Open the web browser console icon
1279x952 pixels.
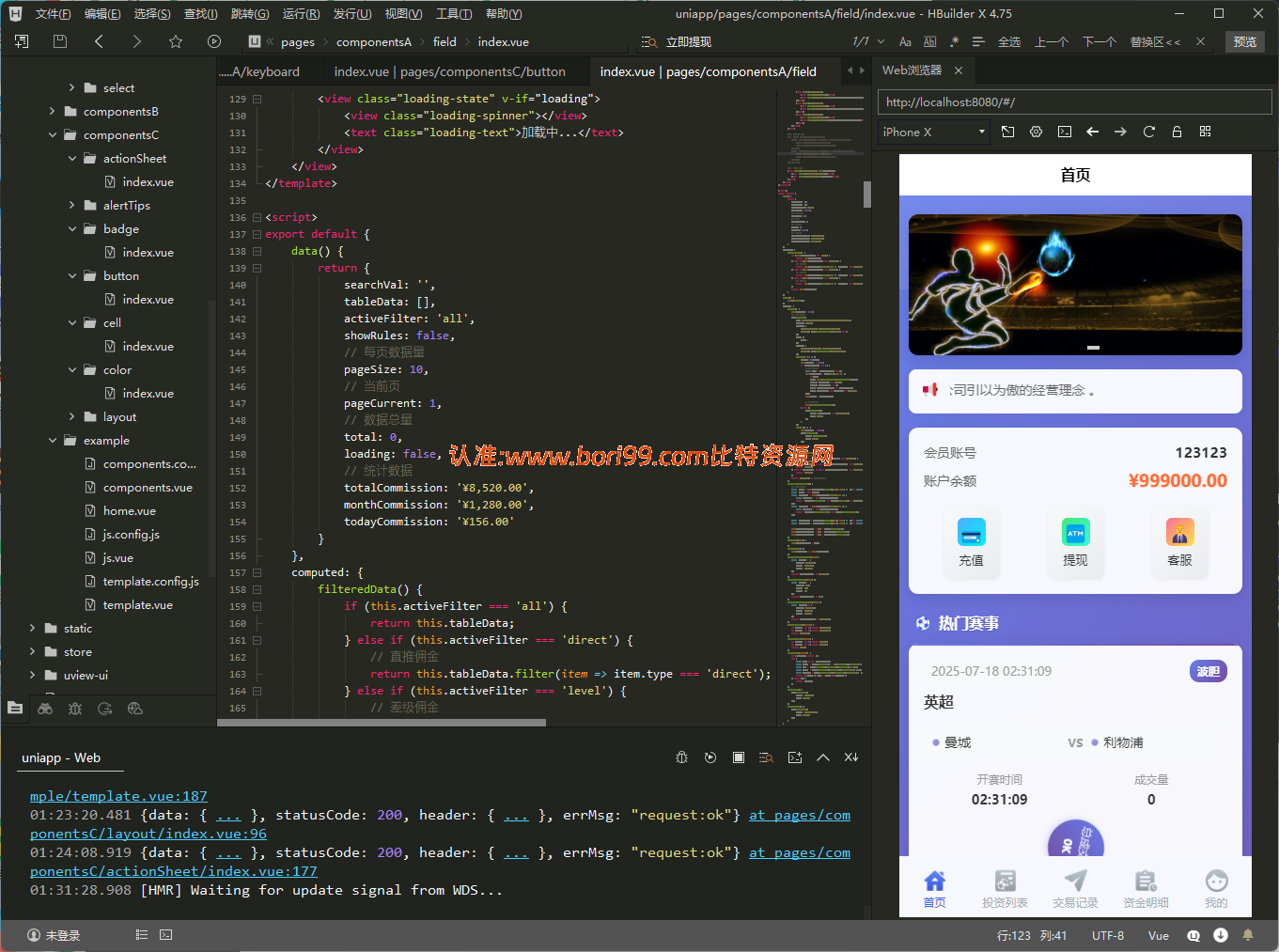tap(1064, 132)
